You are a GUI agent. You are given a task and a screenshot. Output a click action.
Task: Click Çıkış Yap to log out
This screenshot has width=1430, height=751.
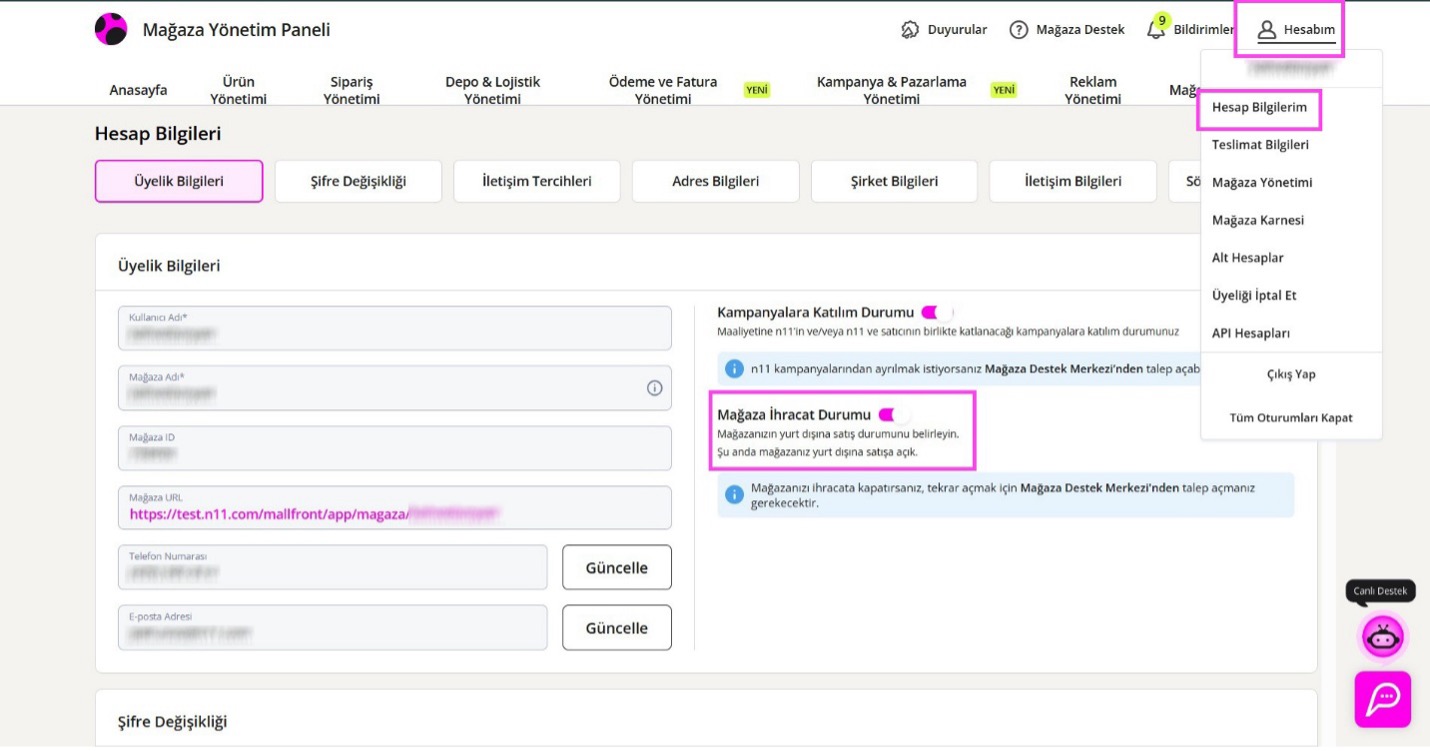coord(1291,374)
